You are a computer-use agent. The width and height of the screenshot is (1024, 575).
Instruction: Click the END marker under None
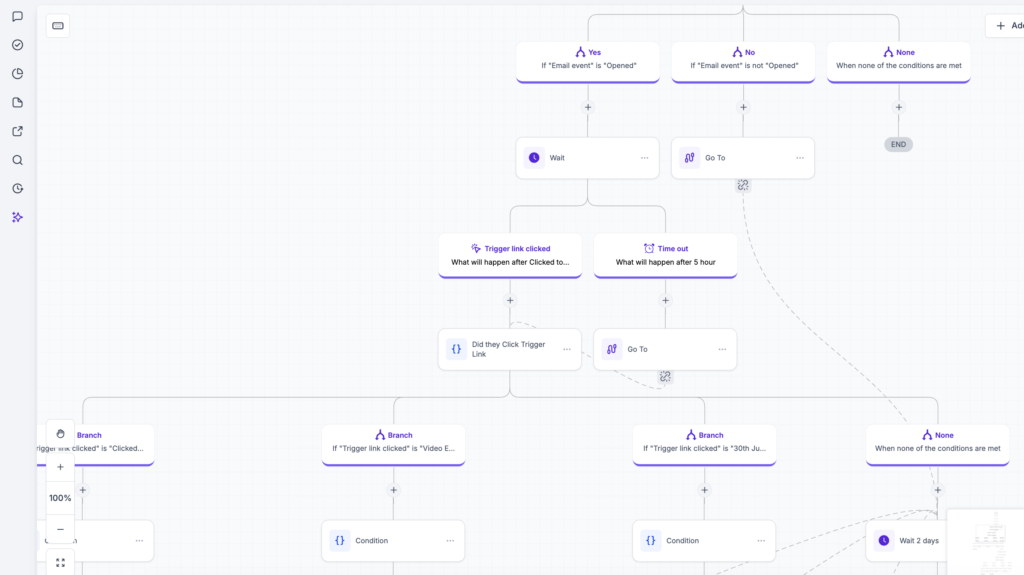click(899, 144)
